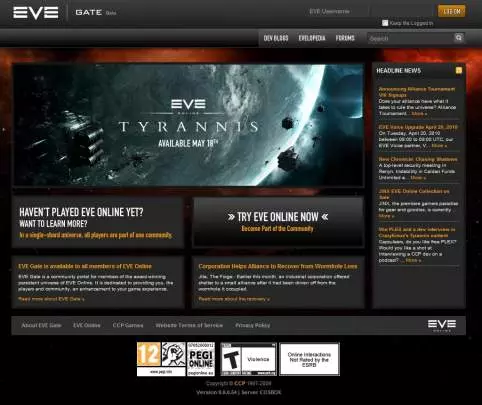The image size is (482, 405).
Task: Toggle the Keep Me Logged In checkbox
Action: click(385, 23)
